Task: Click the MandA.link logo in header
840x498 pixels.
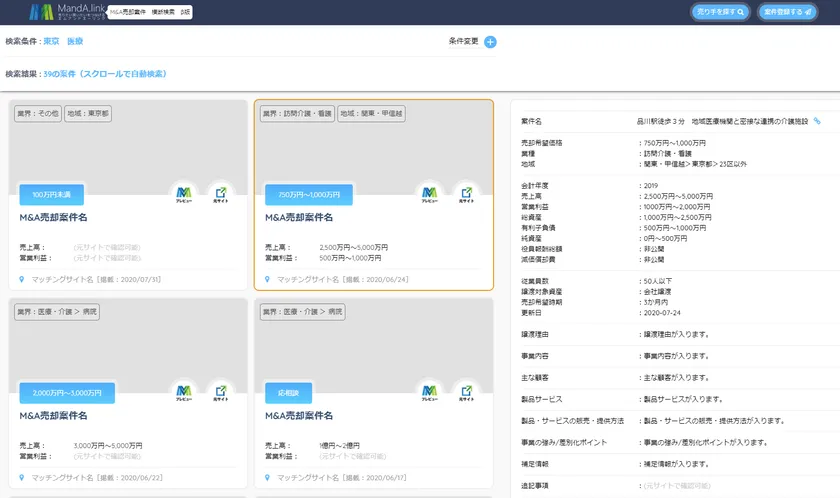Action: pos(66,13)
